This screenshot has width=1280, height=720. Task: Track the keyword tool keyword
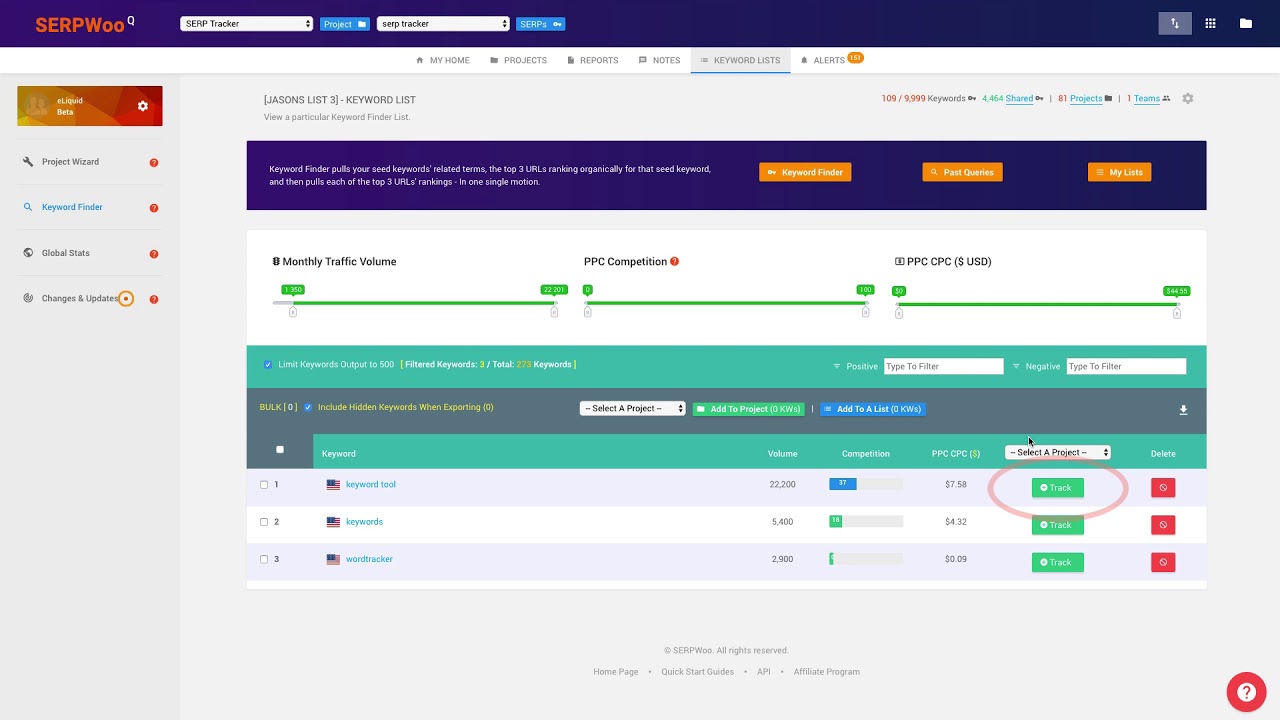coord(1057,488)
